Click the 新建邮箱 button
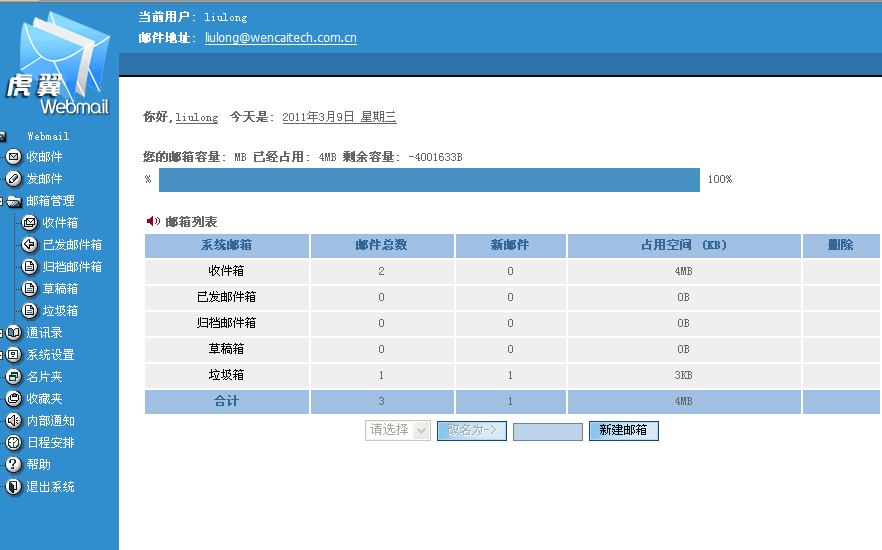This screenshot has width=882, height=550. tap(623, 430)
